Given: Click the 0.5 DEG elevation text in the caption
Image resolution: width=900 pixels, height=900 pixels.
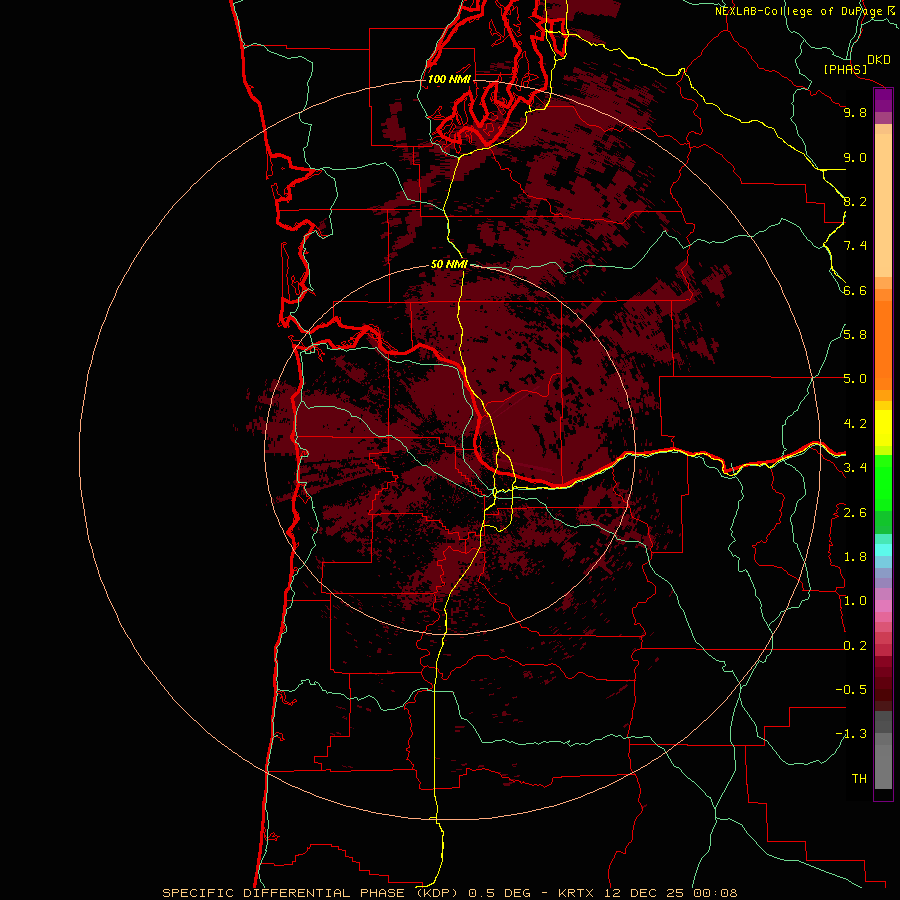Looking at the screenshot, I should [501, 893].
